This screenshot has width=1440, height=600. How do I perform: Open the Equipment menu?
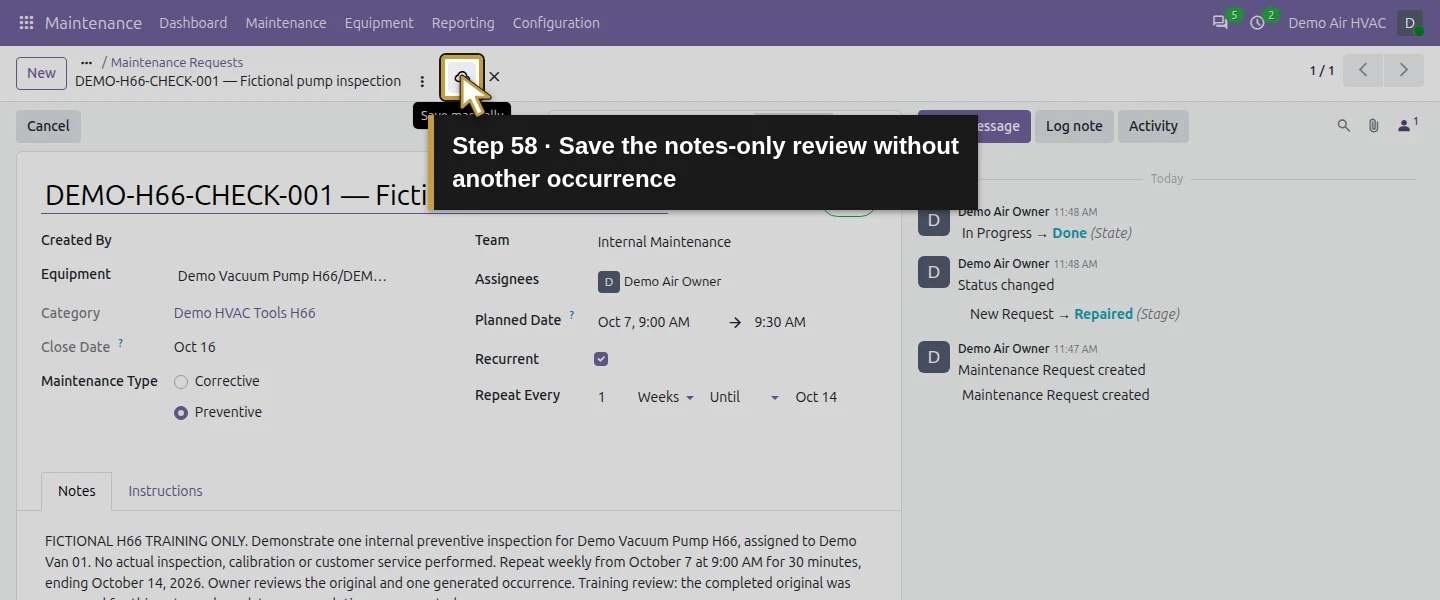click(x=379, y=23)
